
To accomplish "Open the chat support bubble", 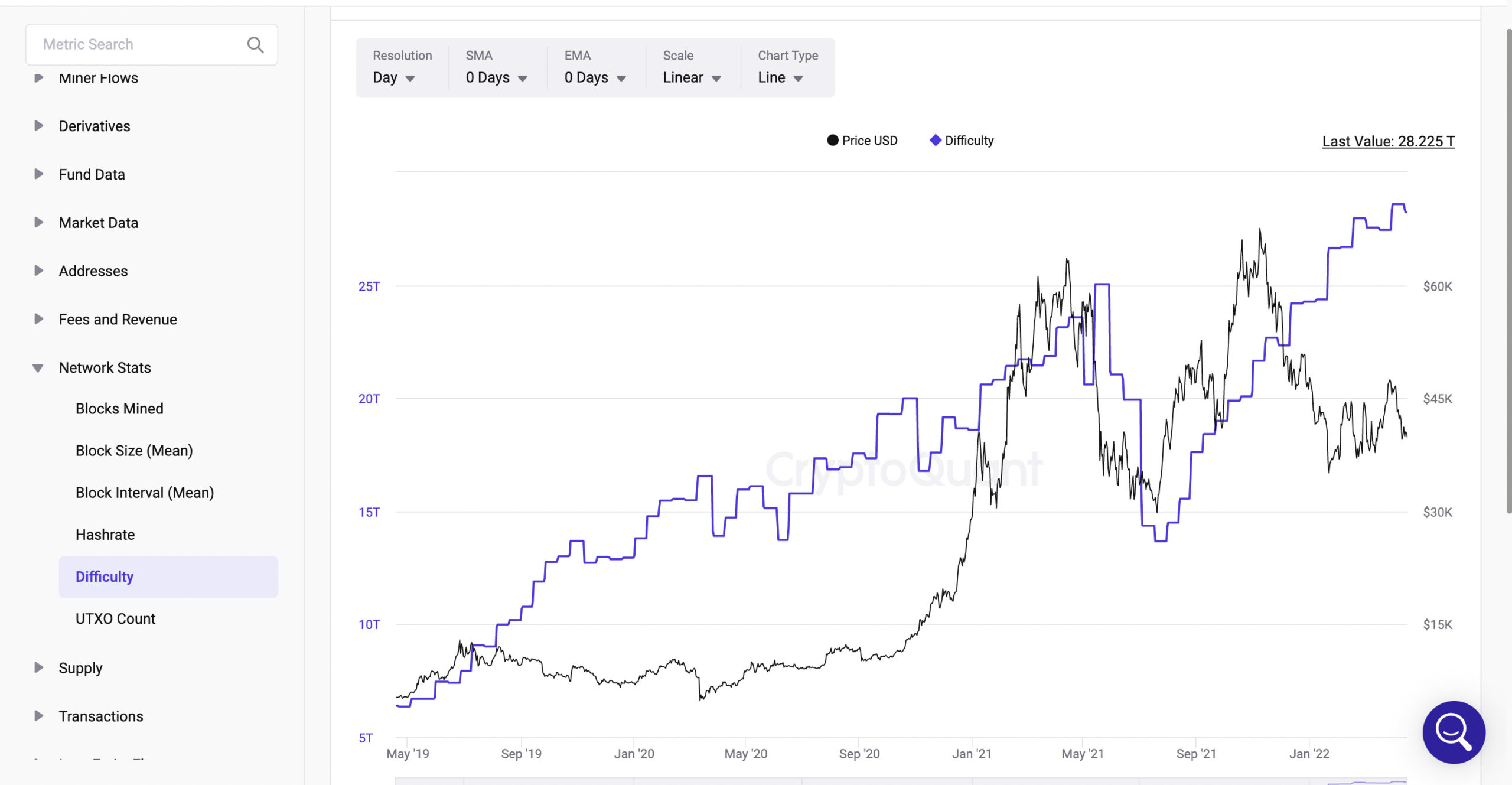I will [1454, 732].
